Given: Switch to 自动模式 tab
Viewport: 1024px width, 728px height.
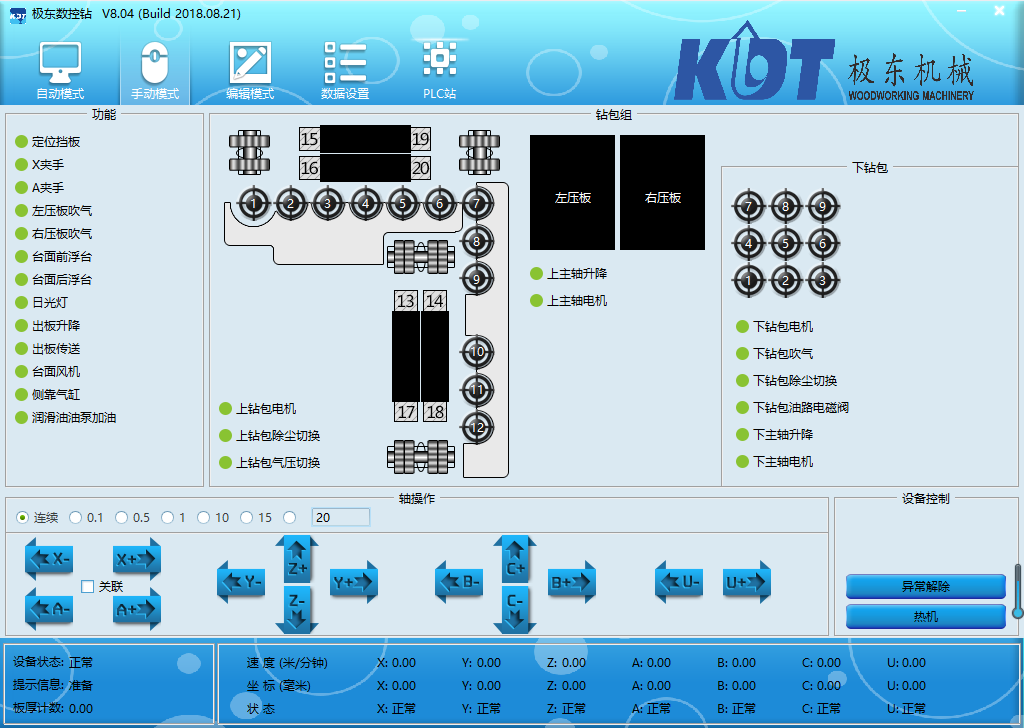Looking at the screenshot, I should tap(60, 71).
